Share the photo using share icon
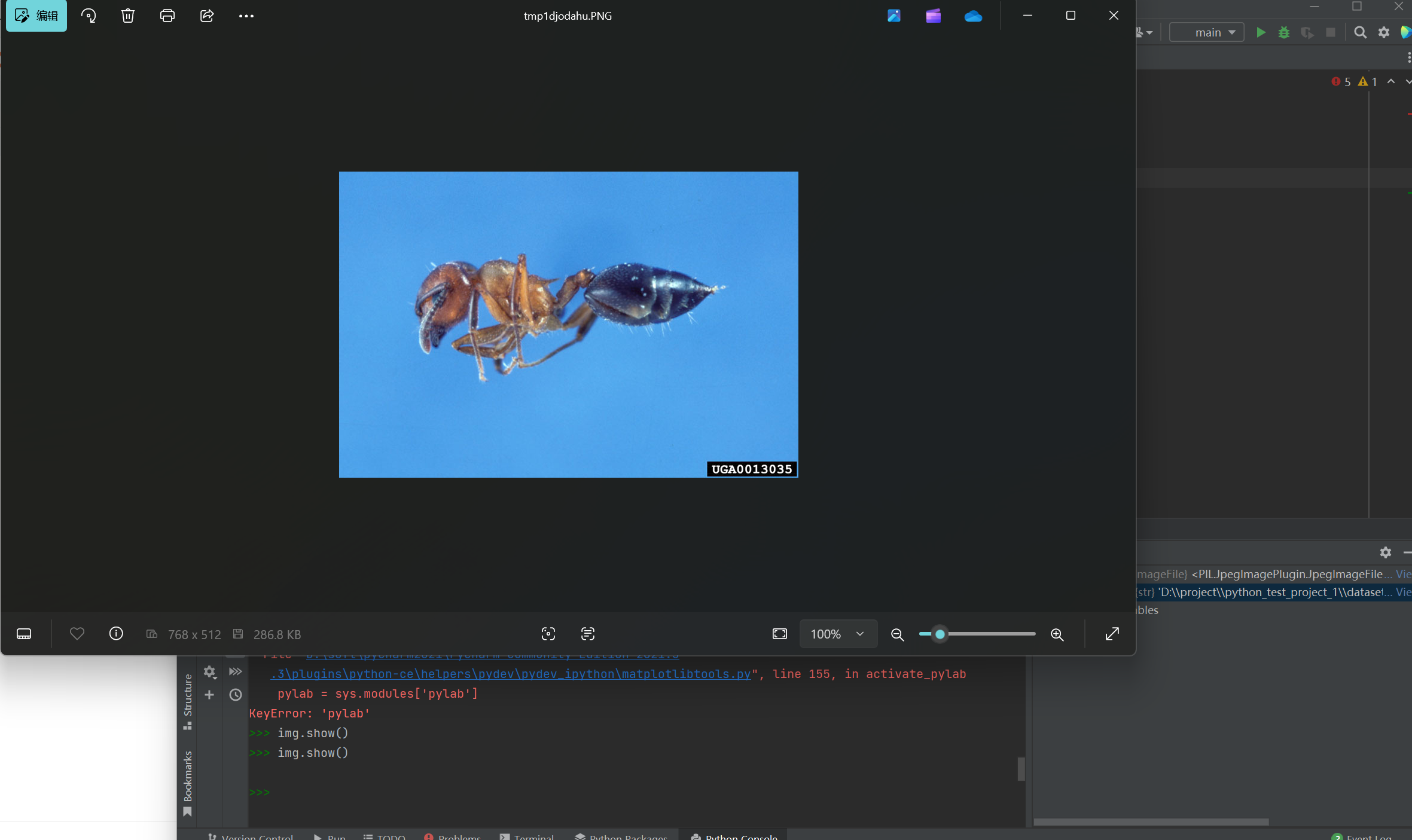 coord(207,16)
